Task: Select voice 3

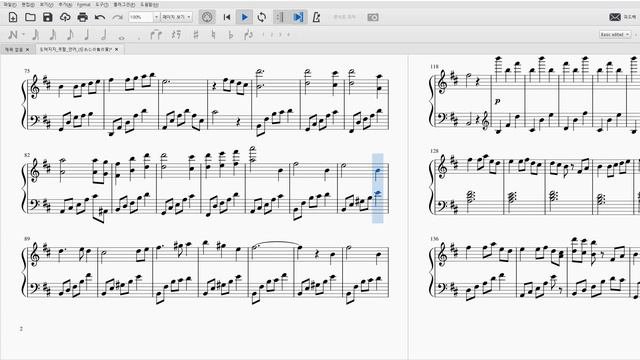Action: pyautogui.click(x=280, y=35)
